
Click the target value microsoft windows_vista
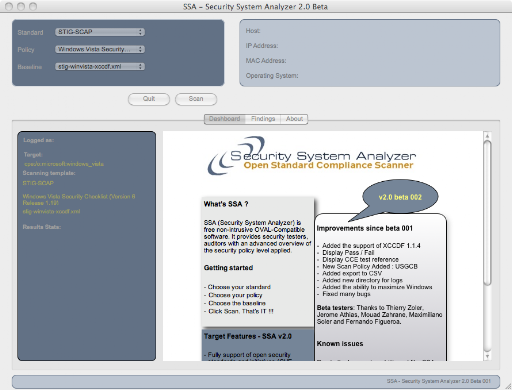[64, 164]
